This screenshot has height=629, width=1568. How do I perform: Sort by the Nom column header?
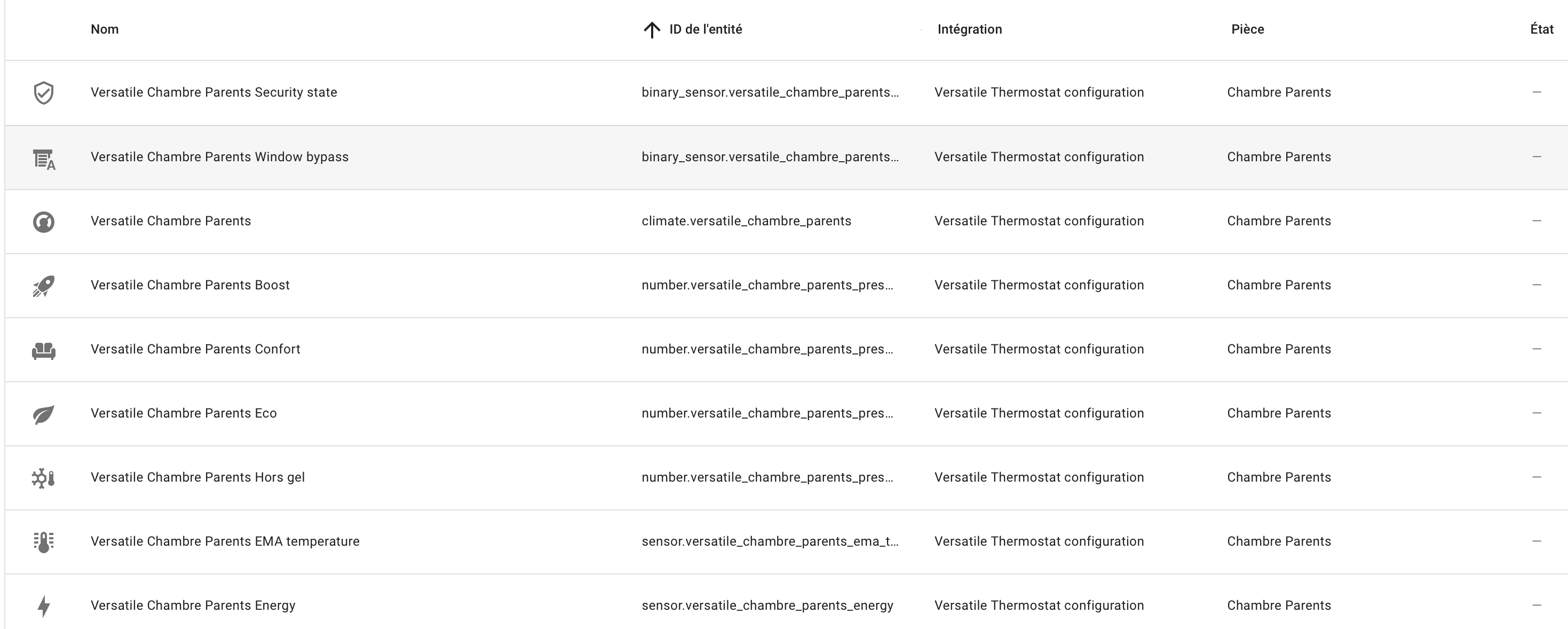(x=105, y=29)
